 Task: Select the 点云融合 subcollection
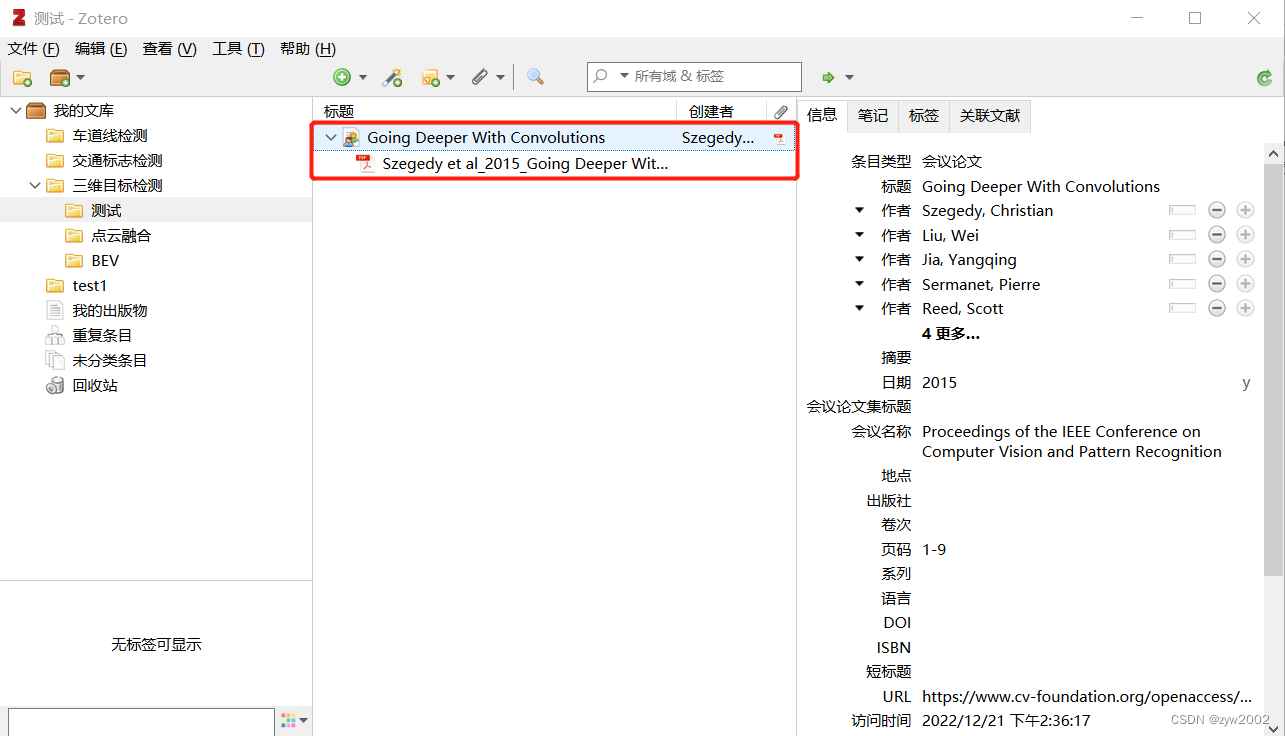click(121, 236)
